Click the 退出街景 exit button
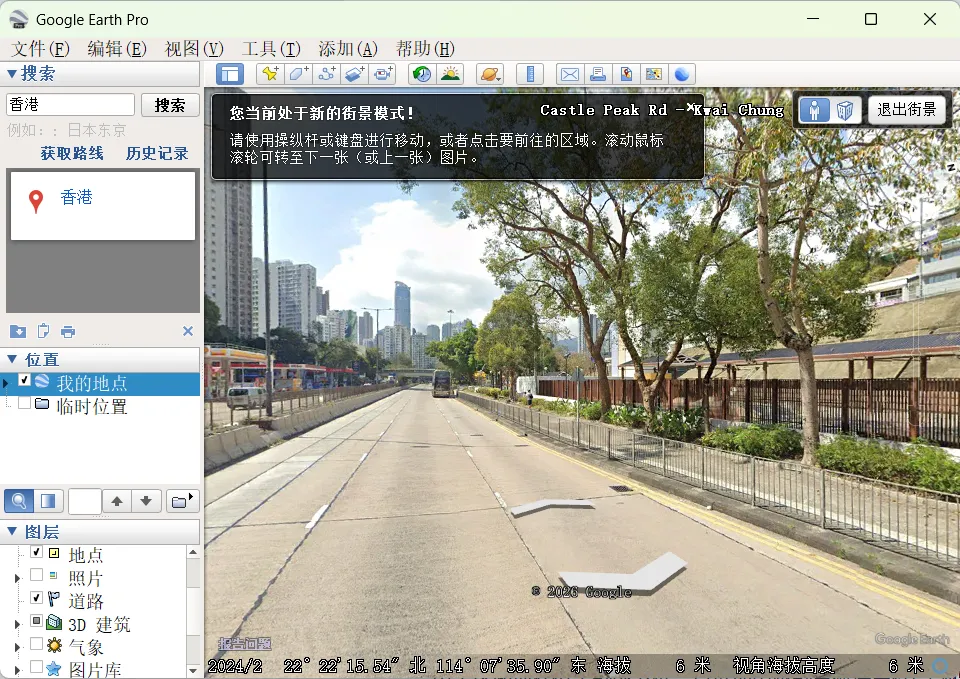960x679 pixels. (906, 109)
